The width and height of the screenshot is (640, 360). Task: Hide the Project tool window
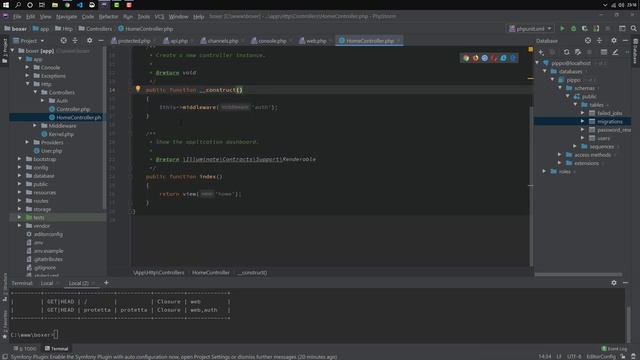pyautogui.click(x=101, y=40)
